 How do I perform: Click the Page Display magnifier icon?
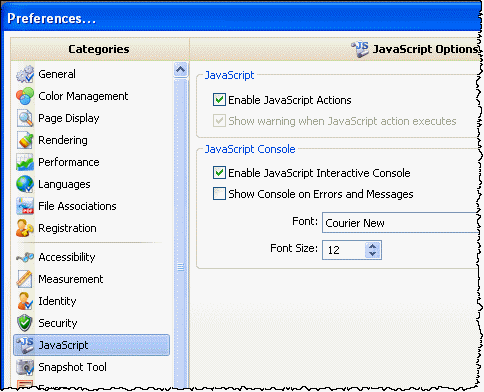click(25, 118)
